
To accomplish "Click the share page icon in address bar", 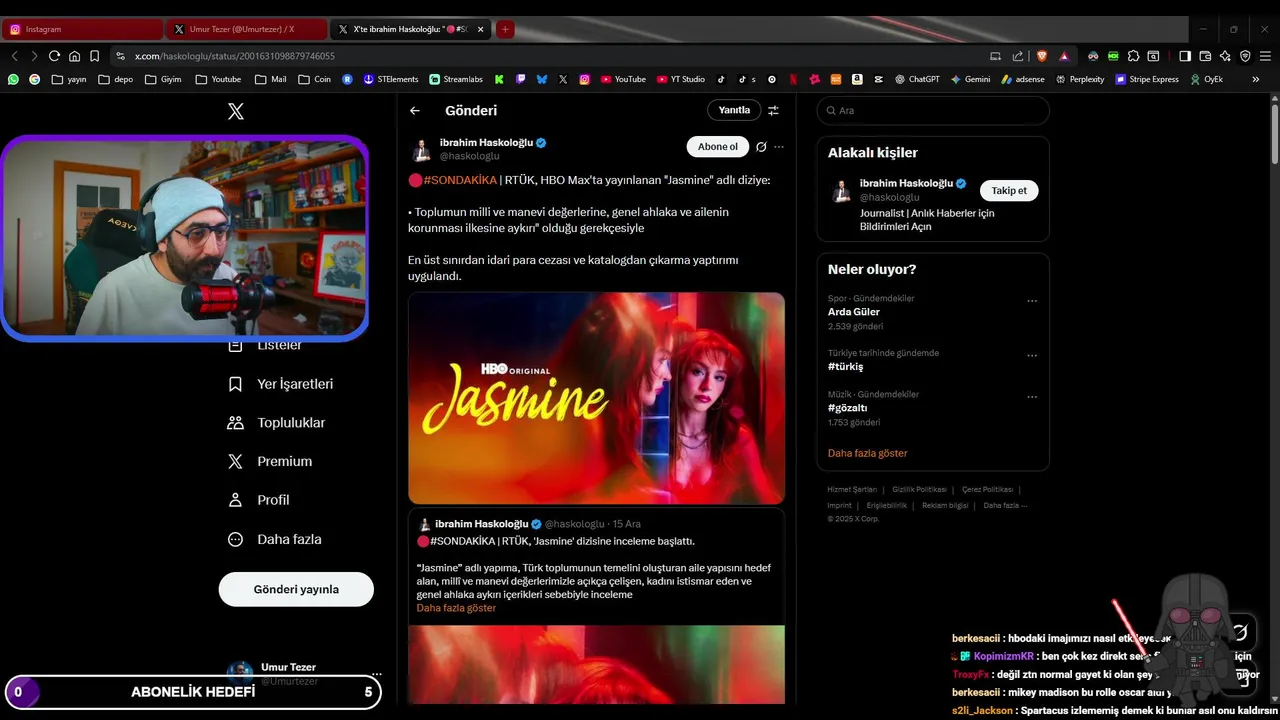I will 1018,56.
